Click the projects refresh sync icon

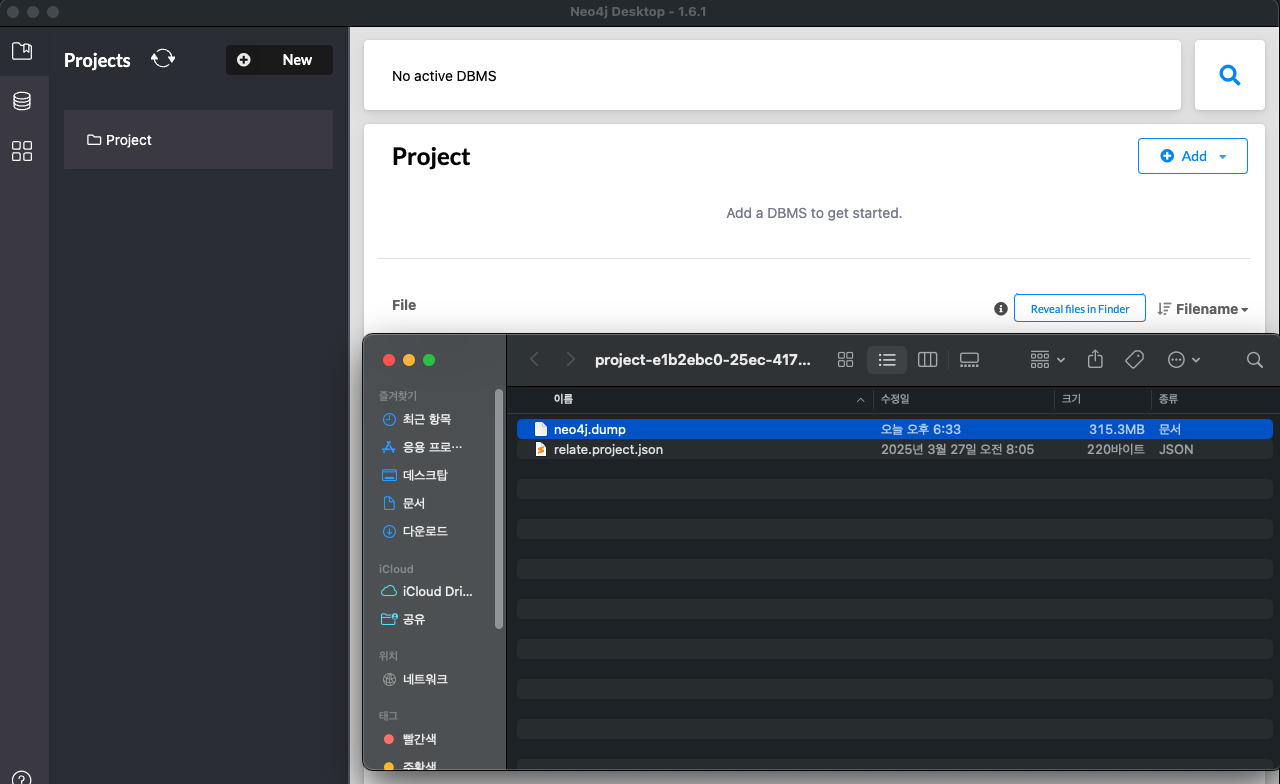[163, 59]
